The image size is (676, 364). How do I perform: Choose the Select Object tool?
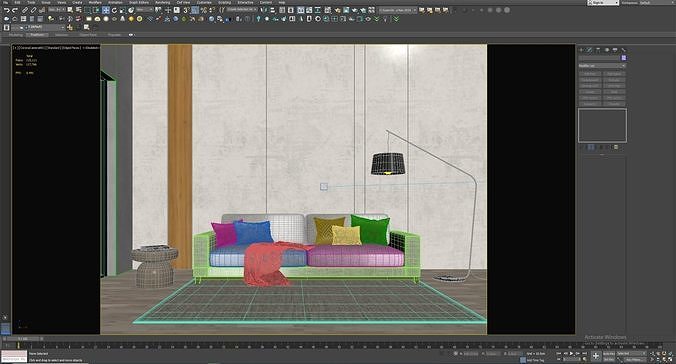pyautogui.click(x=70, y=9)
